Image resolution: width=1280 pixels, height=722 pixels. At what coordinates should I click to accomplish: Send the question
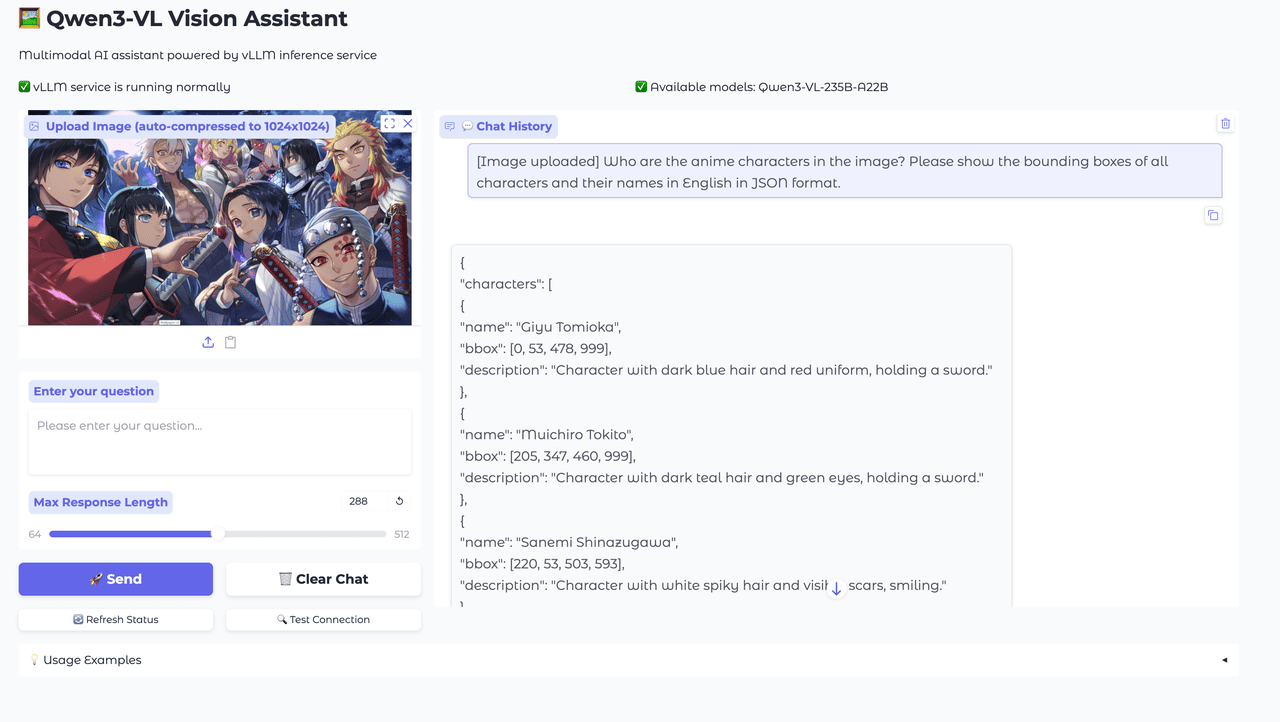[116, 579]
